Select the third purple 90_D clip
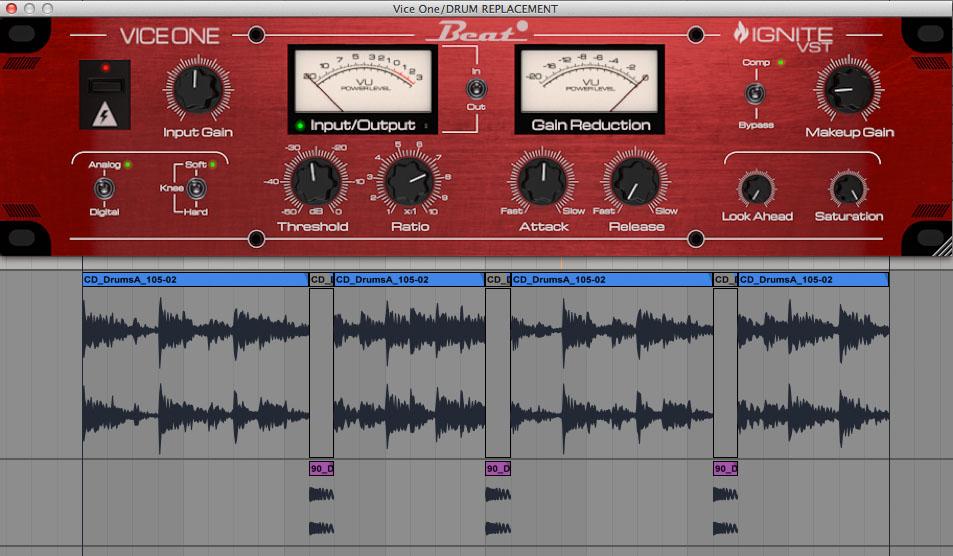This screenshot has height=556, width=953. coord(725,468)
